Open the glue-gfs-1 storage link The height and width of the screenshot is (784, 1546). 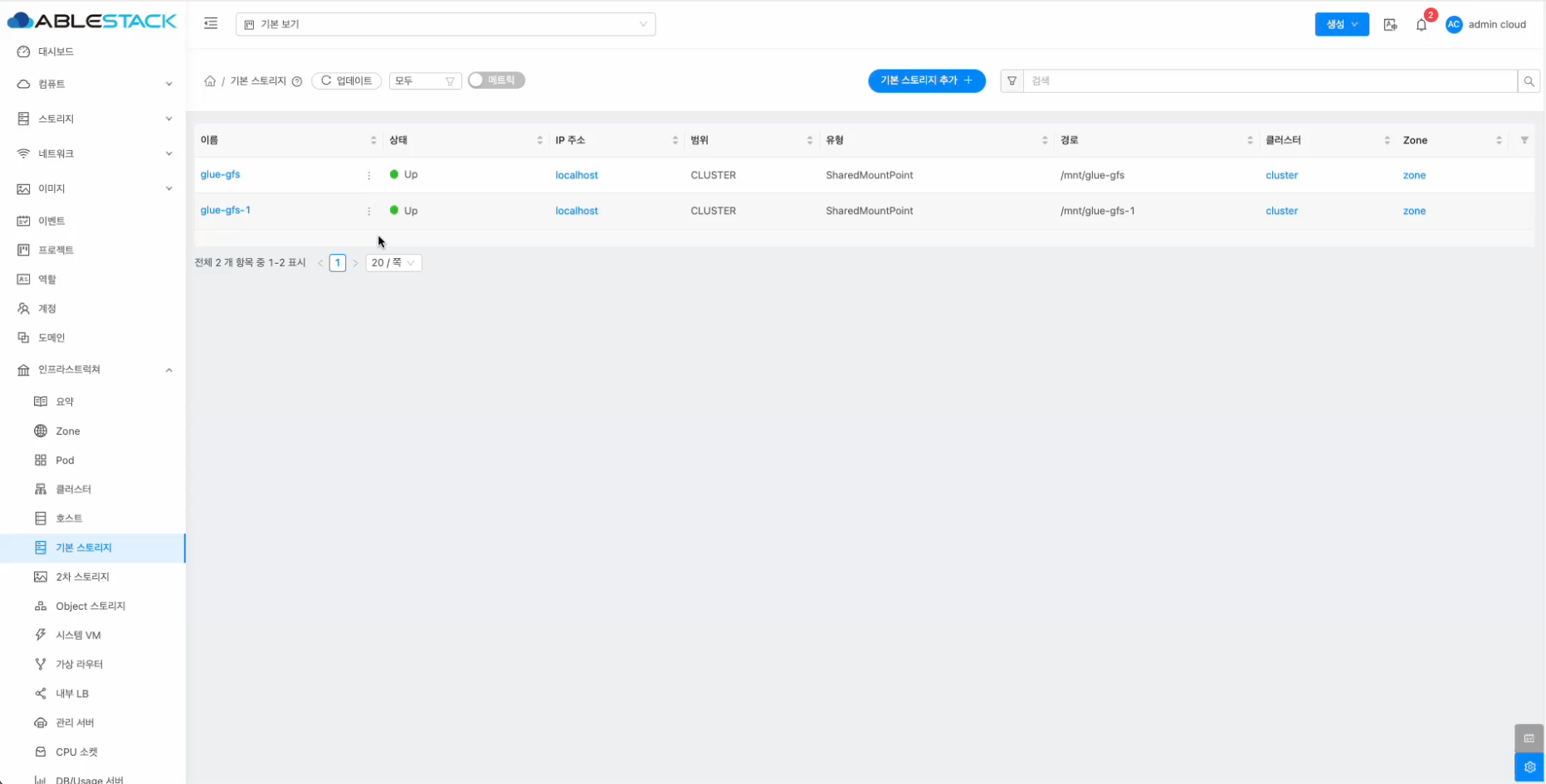click(226, 211)
